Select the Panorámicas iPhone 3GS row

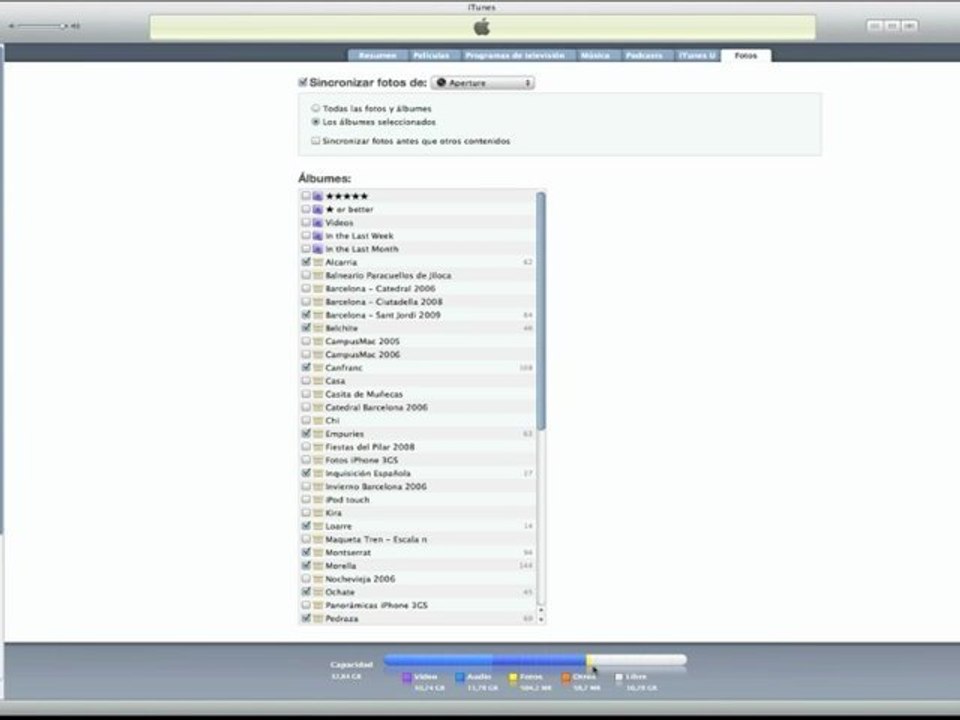pos(418,605)
